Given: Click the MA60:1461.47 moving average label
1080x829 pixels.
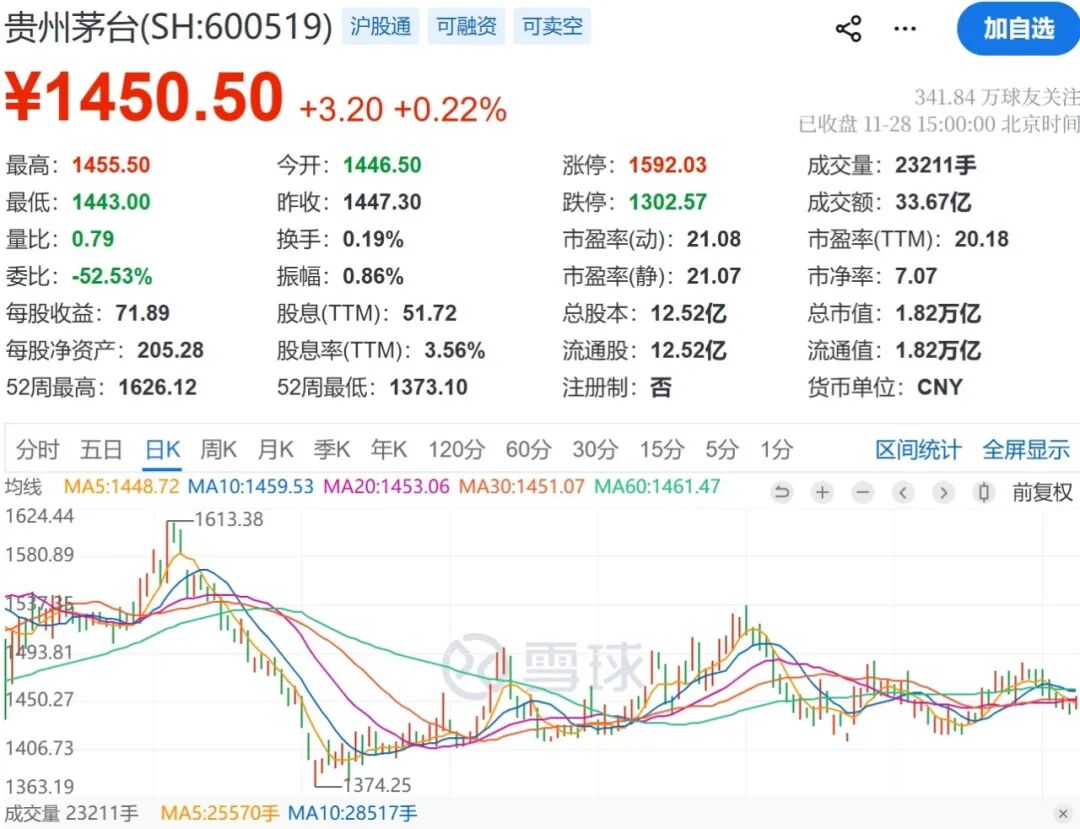Looking at the screenshot, I should (x=657, y=487).
